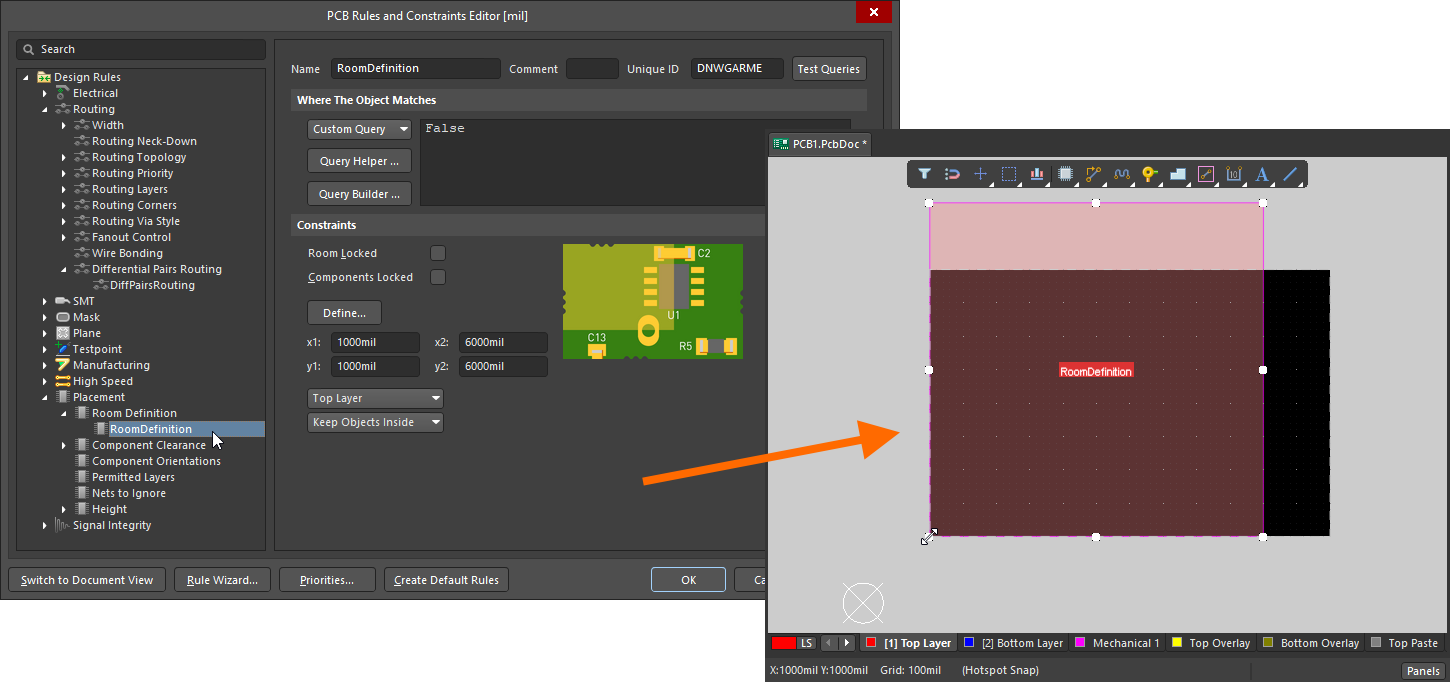The image size is (1450, 682).
Task: Enable the Room Locked checkbox
Action: [x=438, y=253]
